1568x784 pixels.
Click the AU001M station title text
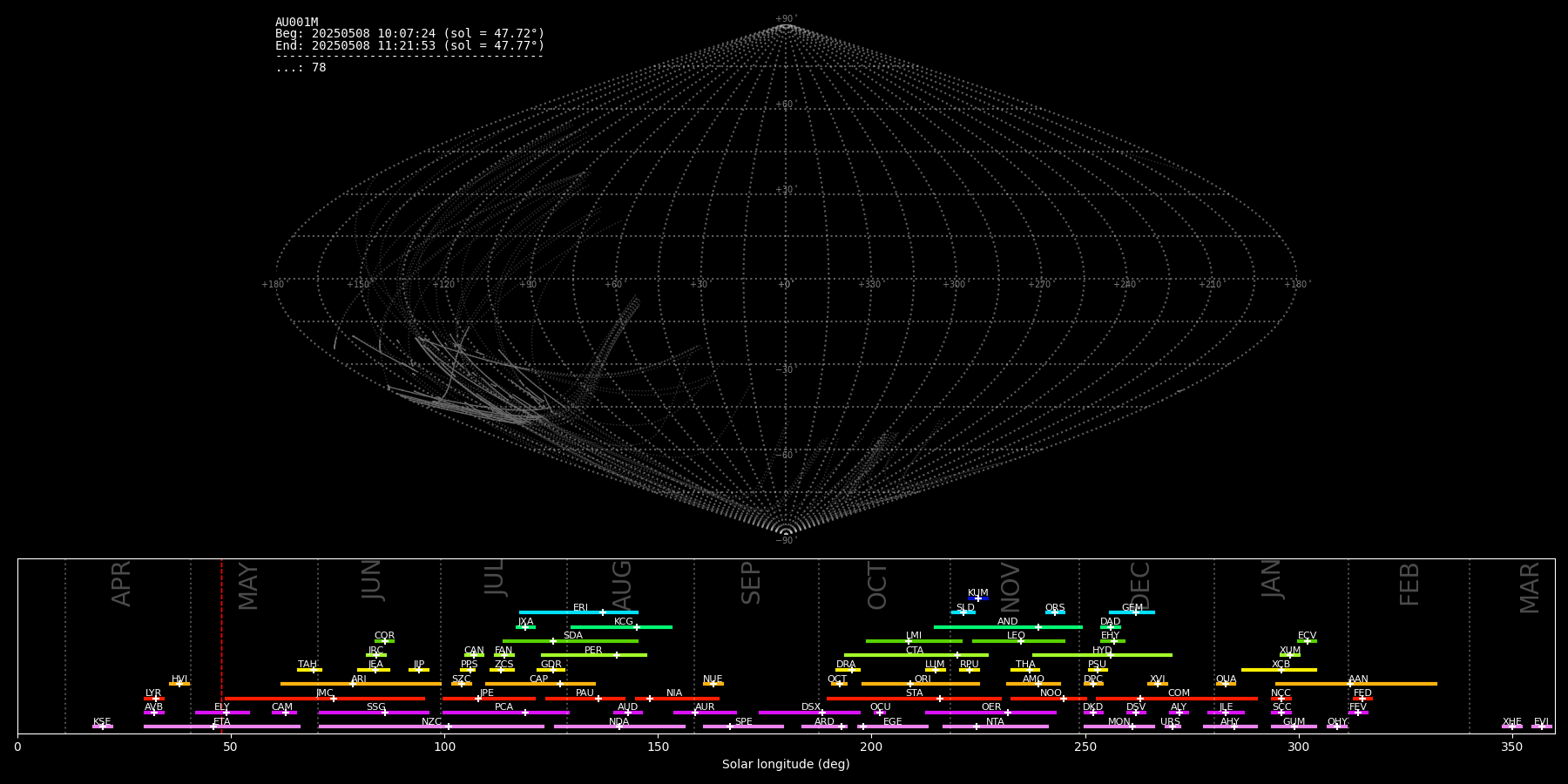296,22
